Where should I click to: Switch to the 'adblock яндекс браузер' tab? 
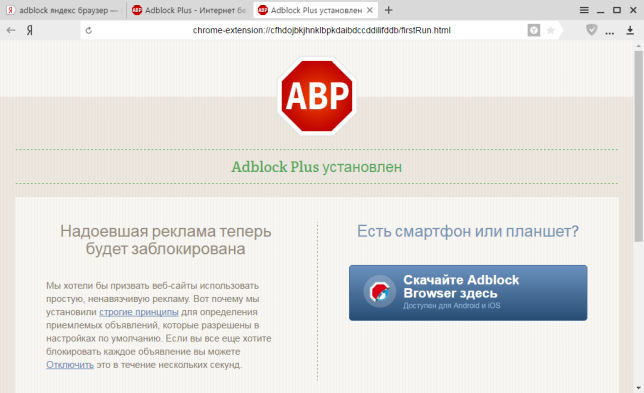pos(63,10)
